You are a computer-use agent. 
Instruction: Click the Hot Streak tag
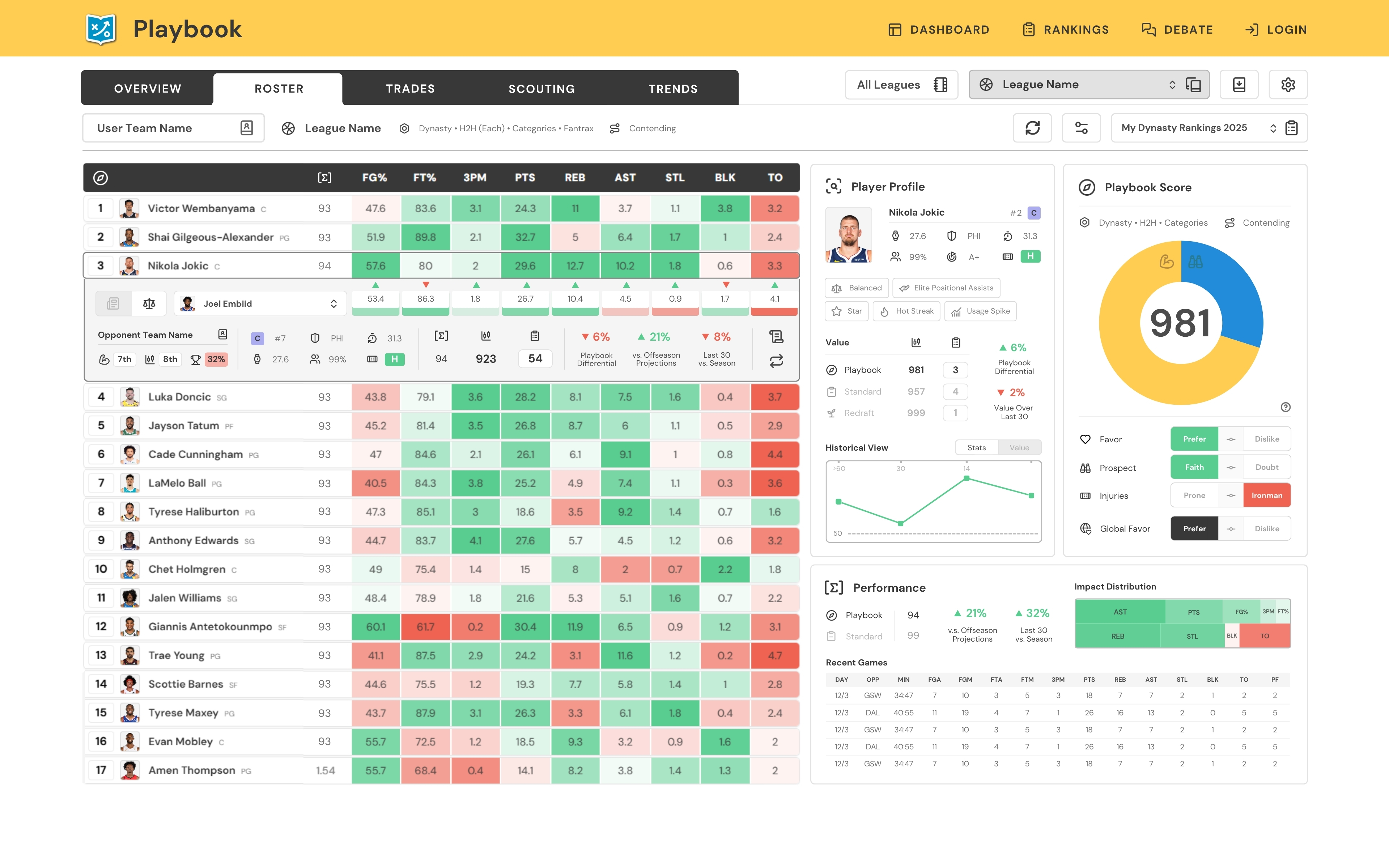[906, 311]
